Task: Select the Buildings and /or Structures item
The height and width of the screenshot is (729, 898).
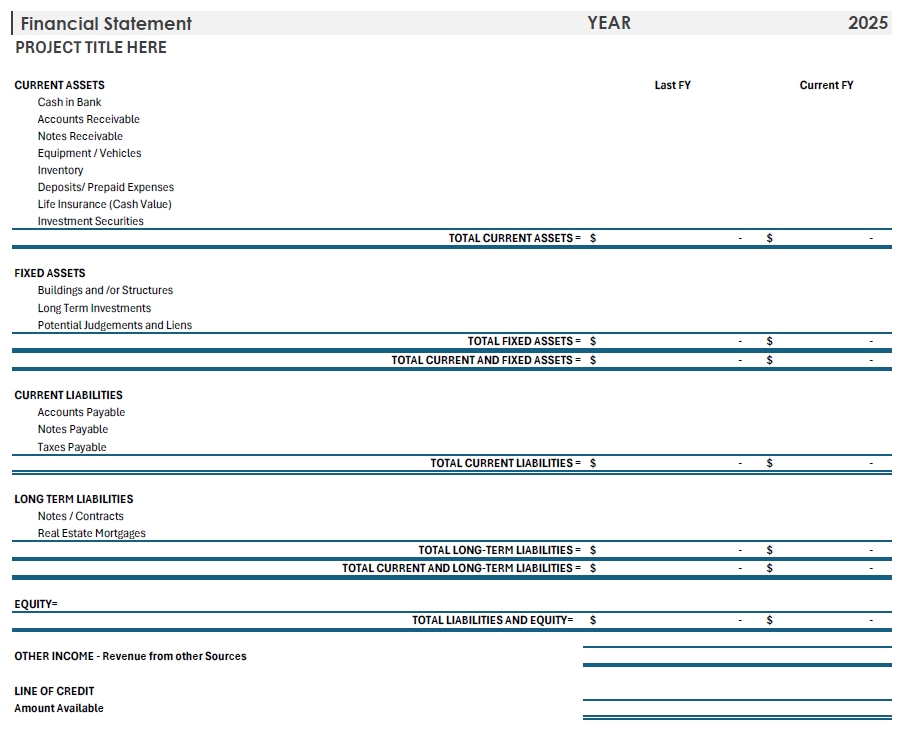Action: point(105,290)
